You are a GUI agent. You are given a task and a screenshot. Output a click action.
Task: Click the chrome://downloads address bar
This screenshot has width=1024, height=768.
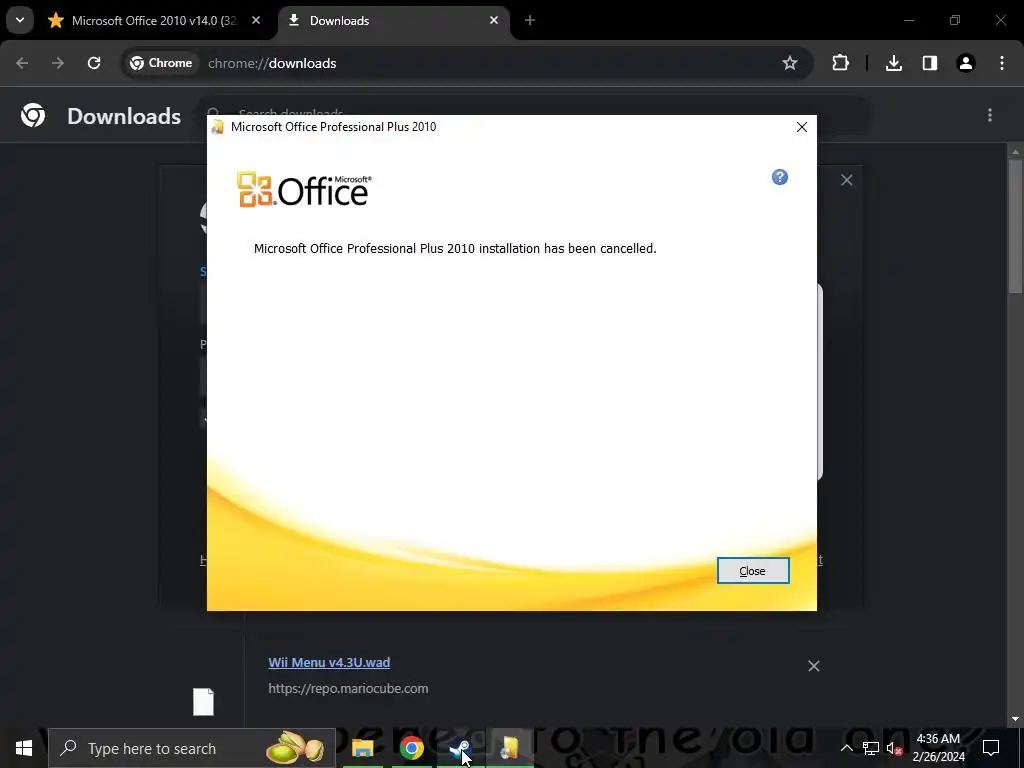tap(468, 63)
